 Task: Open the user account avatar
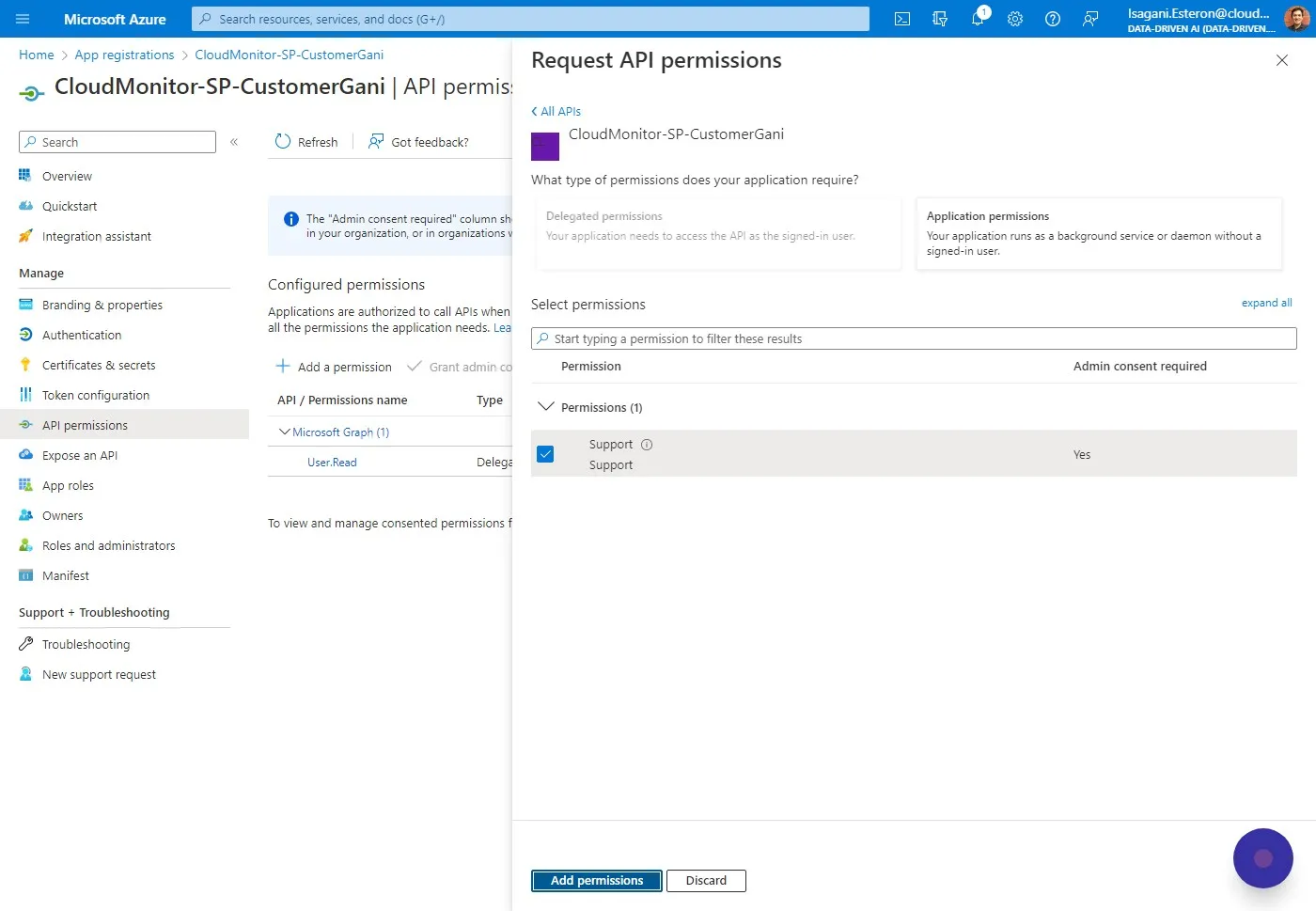(1296, 19)
